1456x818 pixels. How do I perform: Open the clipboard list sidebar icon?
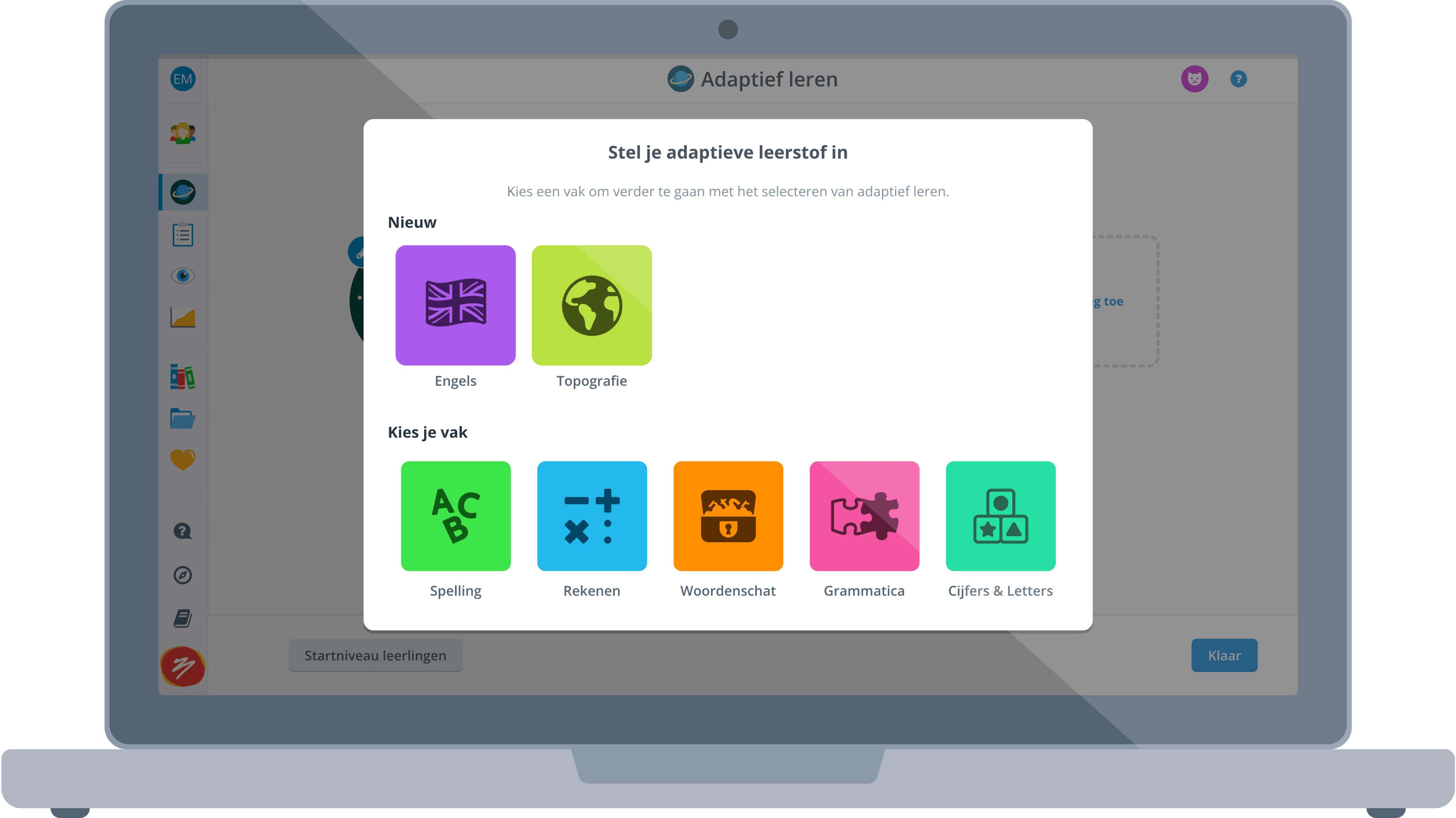[x=183, y=234]
